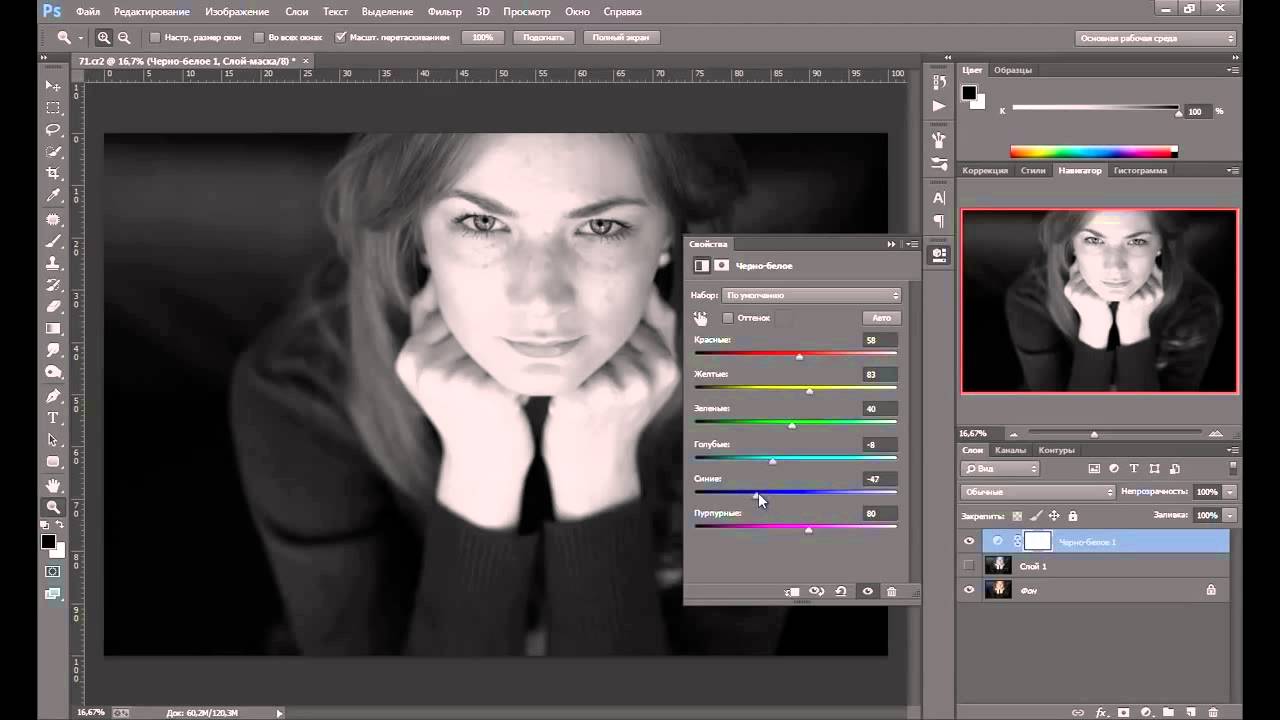Viewport: 1280px width, 720px height.
Task: Select the Crop tool
Action: coord(54,174)
